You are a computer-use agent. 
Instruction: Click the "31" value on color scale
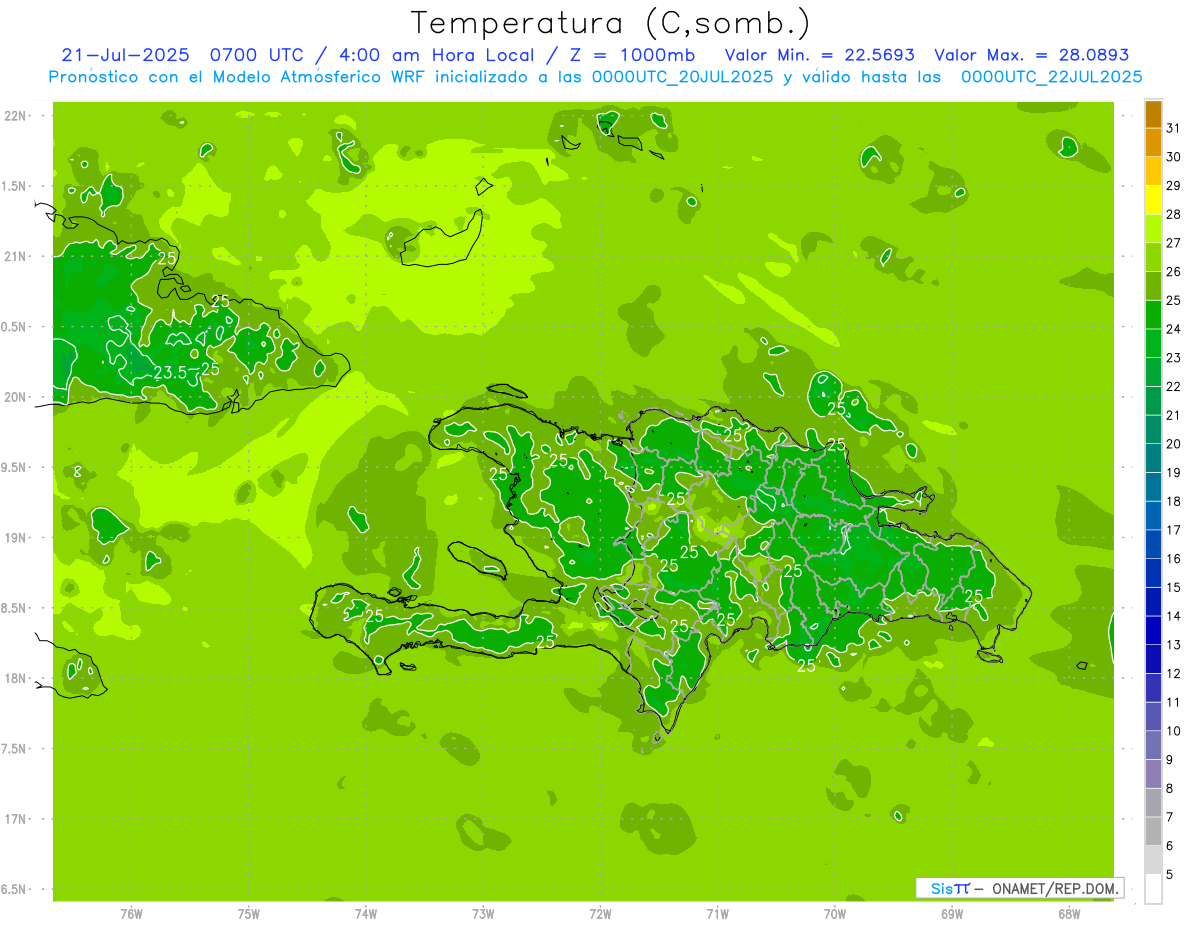(x=1174, y=128)
